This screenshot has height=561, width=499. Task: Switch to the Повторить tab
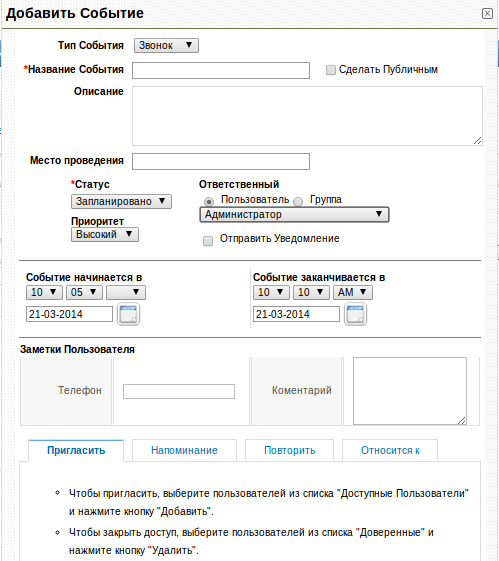289,450
